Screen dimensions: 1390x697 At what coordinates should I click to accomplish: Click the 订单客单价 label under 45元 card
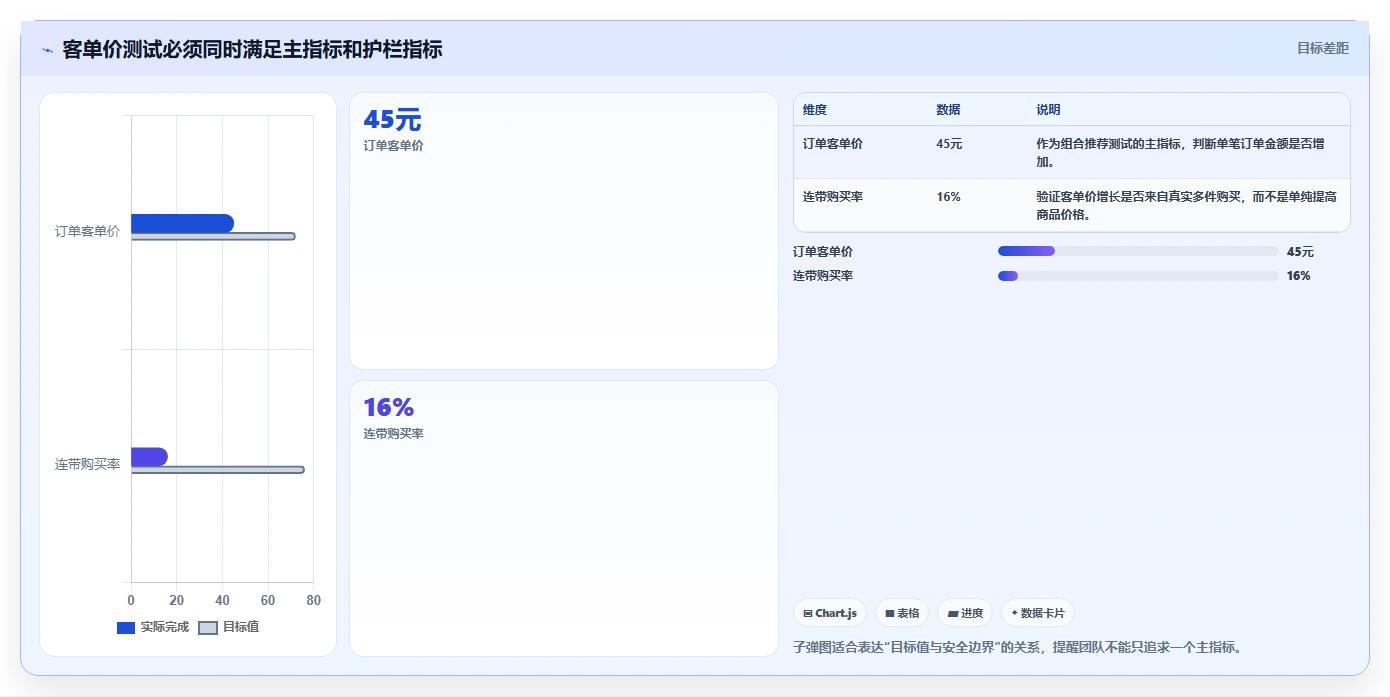393,146
